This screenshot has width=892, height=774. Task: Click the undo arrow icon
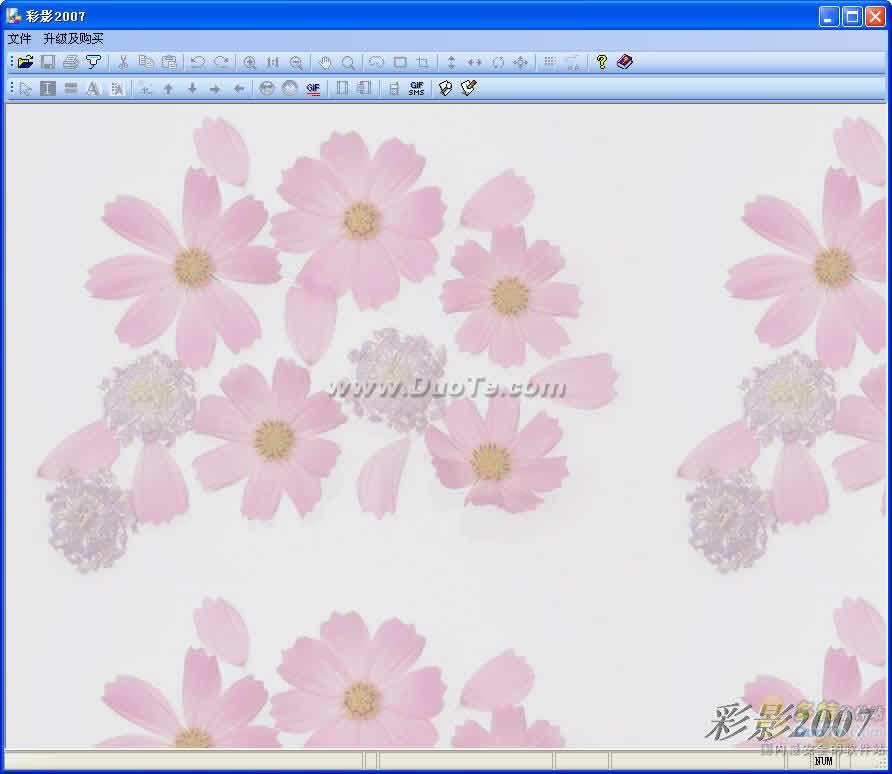tap(198, 62)
